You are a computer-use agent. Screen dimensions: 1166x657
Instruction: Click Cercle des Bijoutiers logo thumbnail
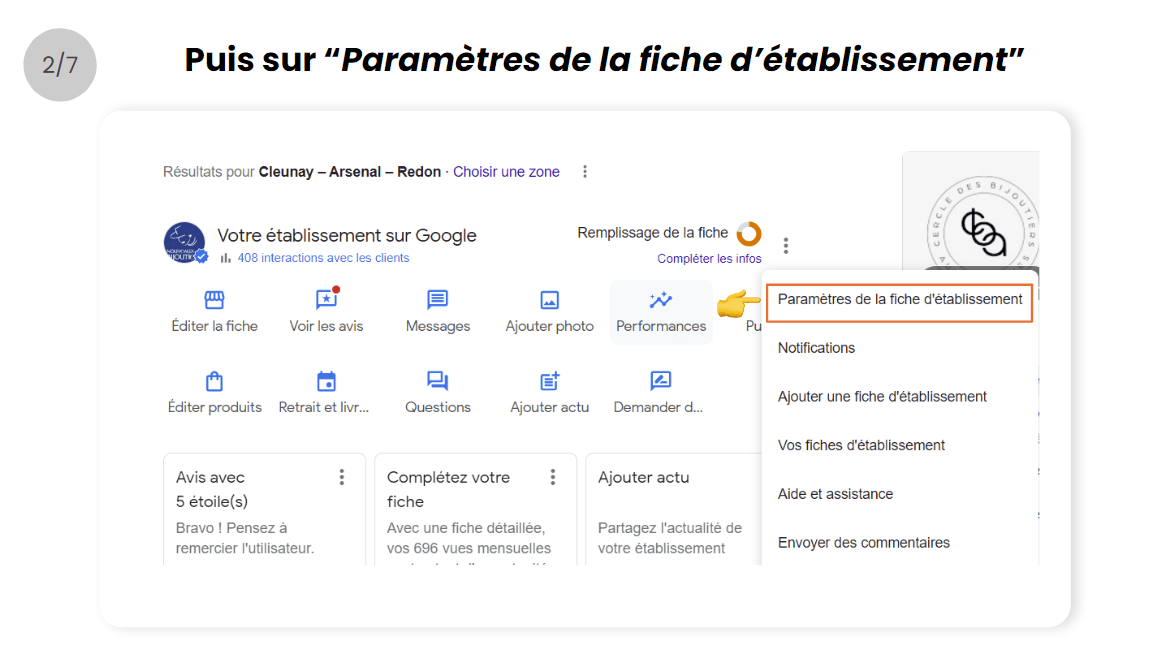click(970, 211)
